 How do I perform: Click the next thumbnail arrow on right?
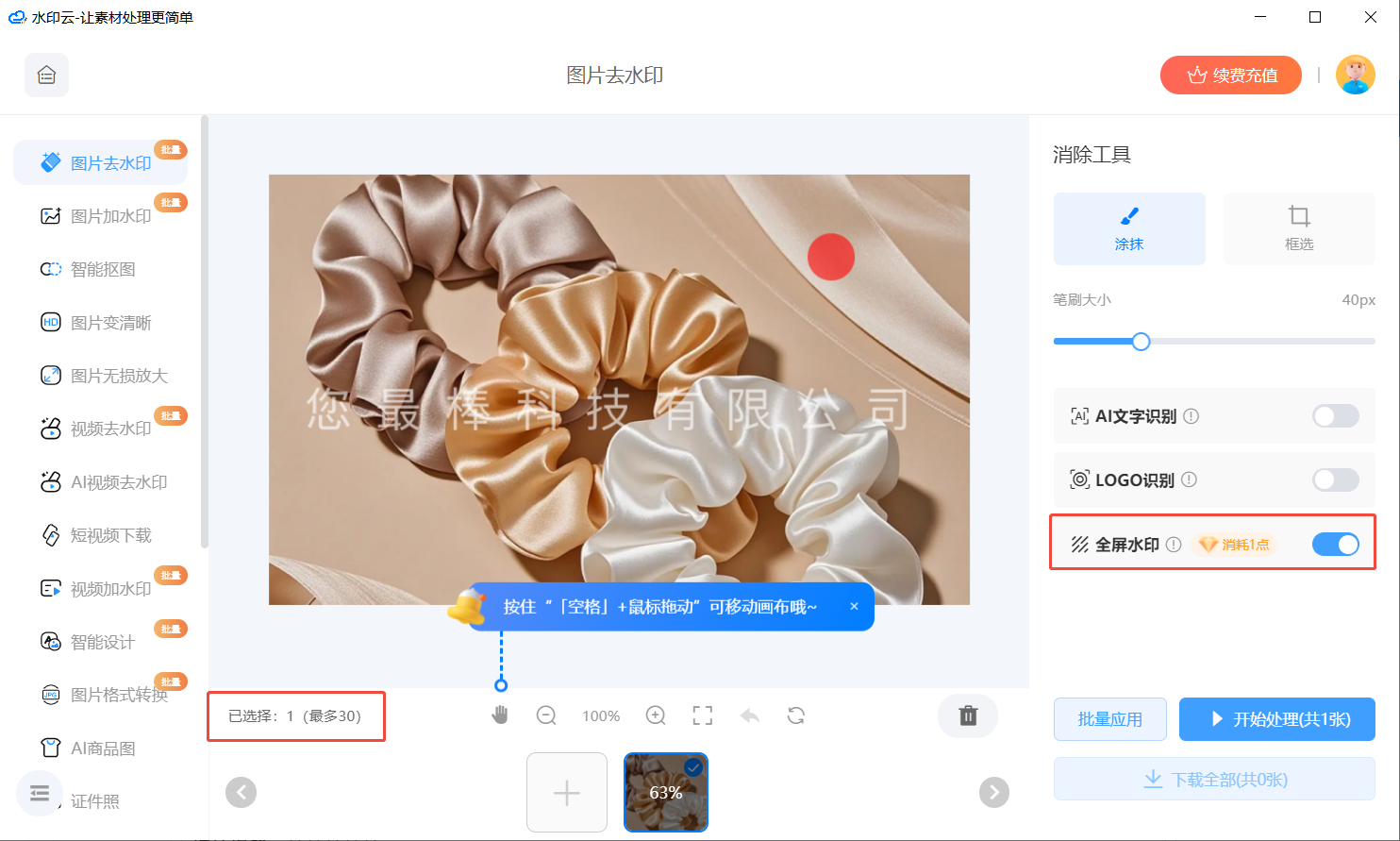[x=993, y=792]
